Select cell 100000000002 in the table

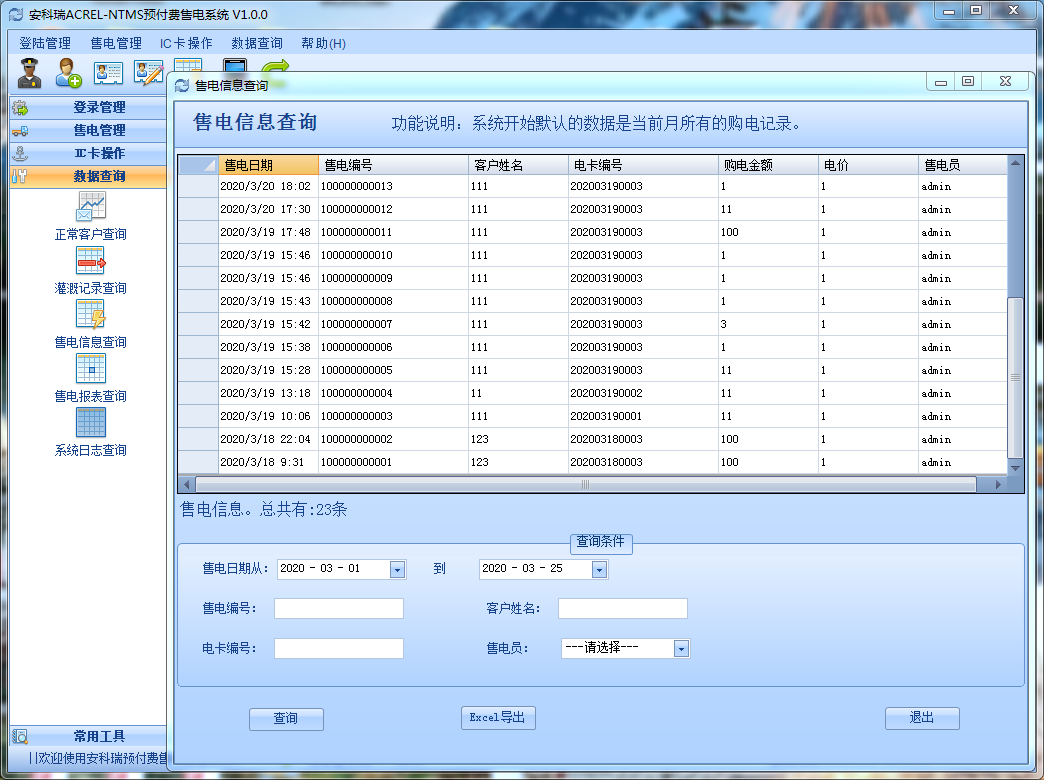click(393, 440)
